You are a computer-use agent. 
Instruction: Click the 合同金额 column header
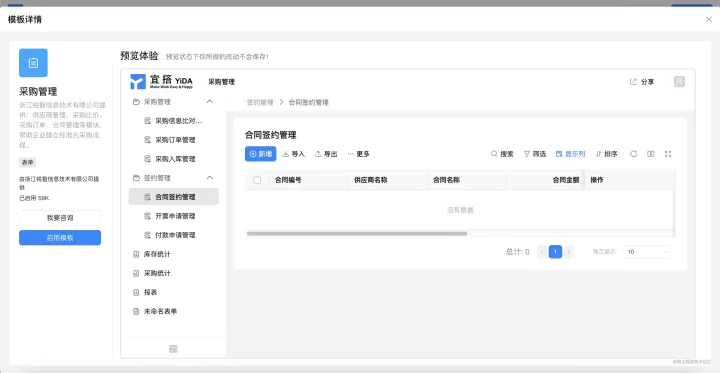coord(566,180)
